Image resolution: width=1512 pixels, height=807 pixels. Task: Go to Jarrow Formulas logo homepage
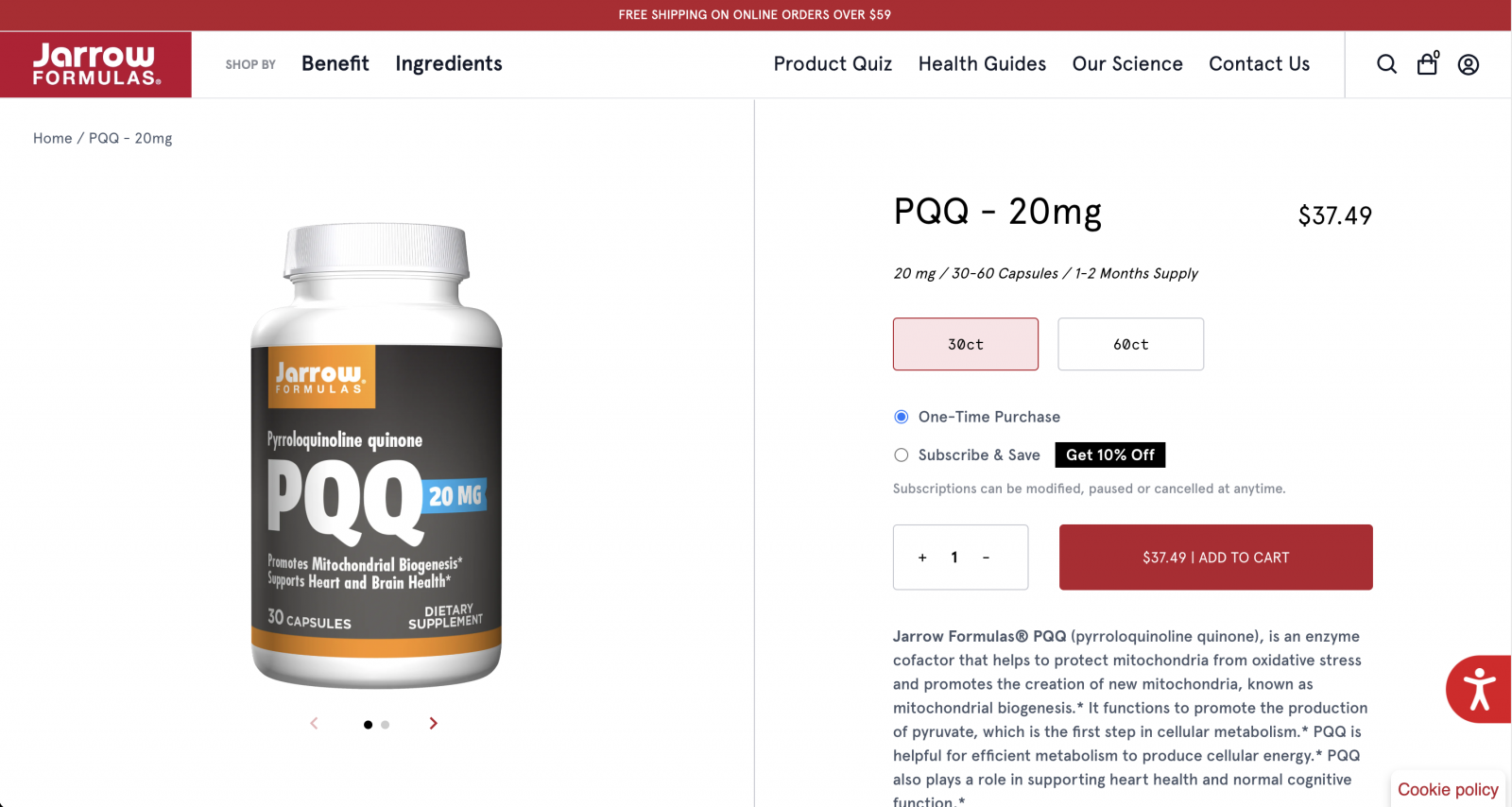pyautogui.click(x=95, y=64)
